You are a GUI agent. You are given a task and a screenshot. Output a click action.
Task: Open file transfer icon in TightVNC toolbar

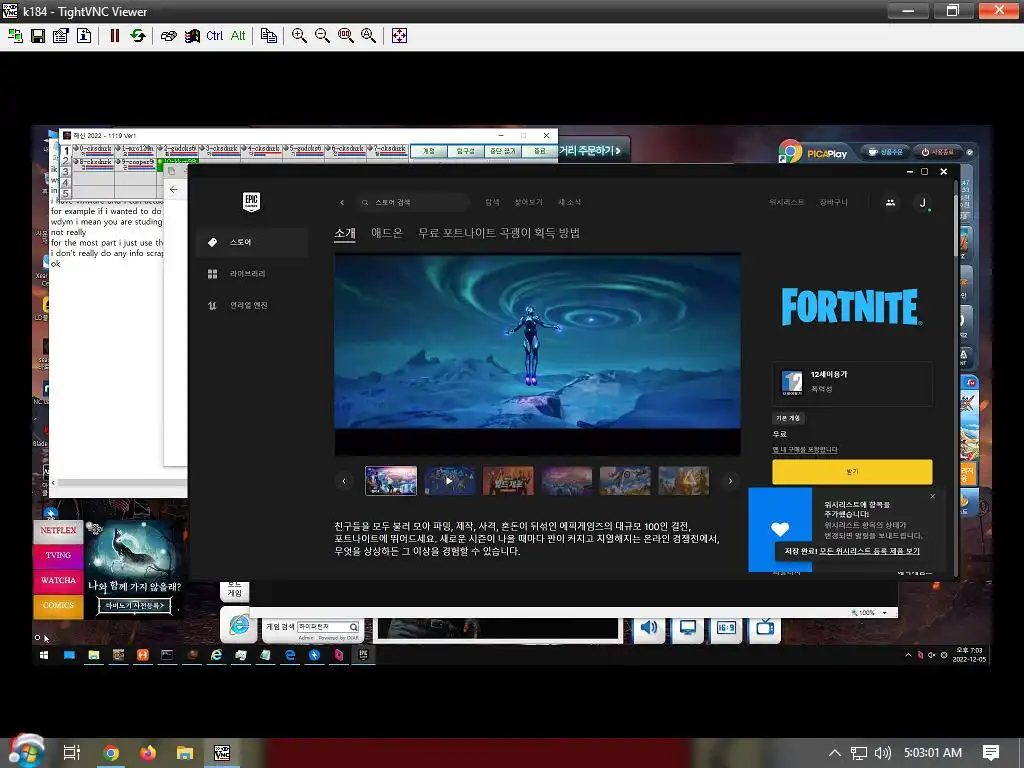click(x=268, y=36)
